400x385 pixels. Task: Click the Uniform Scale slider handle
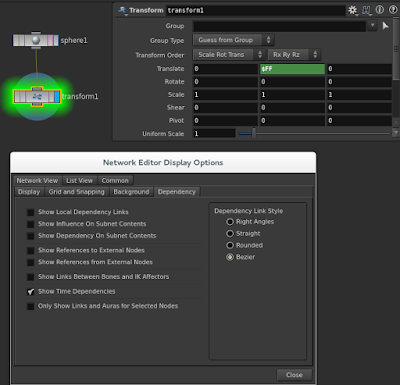coord(254,133)
